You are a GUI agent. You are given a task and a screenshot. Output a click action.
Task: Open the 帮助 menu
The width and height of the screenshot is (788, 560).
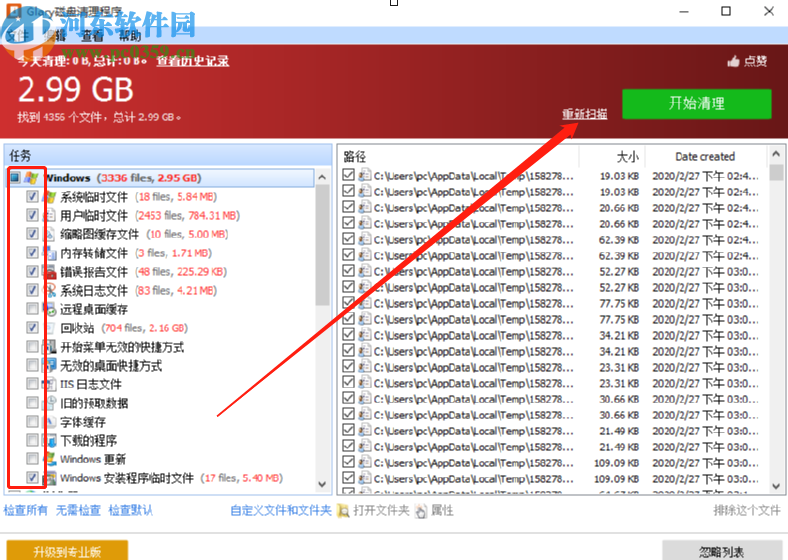coord(130,36)
